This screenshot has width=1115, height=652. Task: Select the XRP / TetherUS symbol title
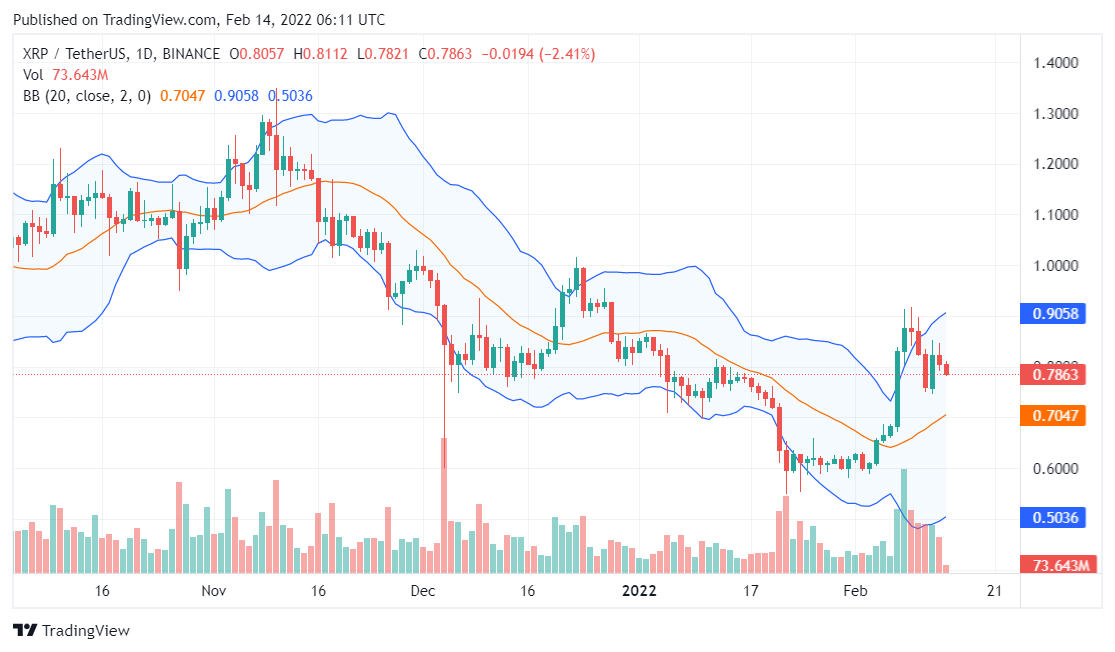coord(71,53)
